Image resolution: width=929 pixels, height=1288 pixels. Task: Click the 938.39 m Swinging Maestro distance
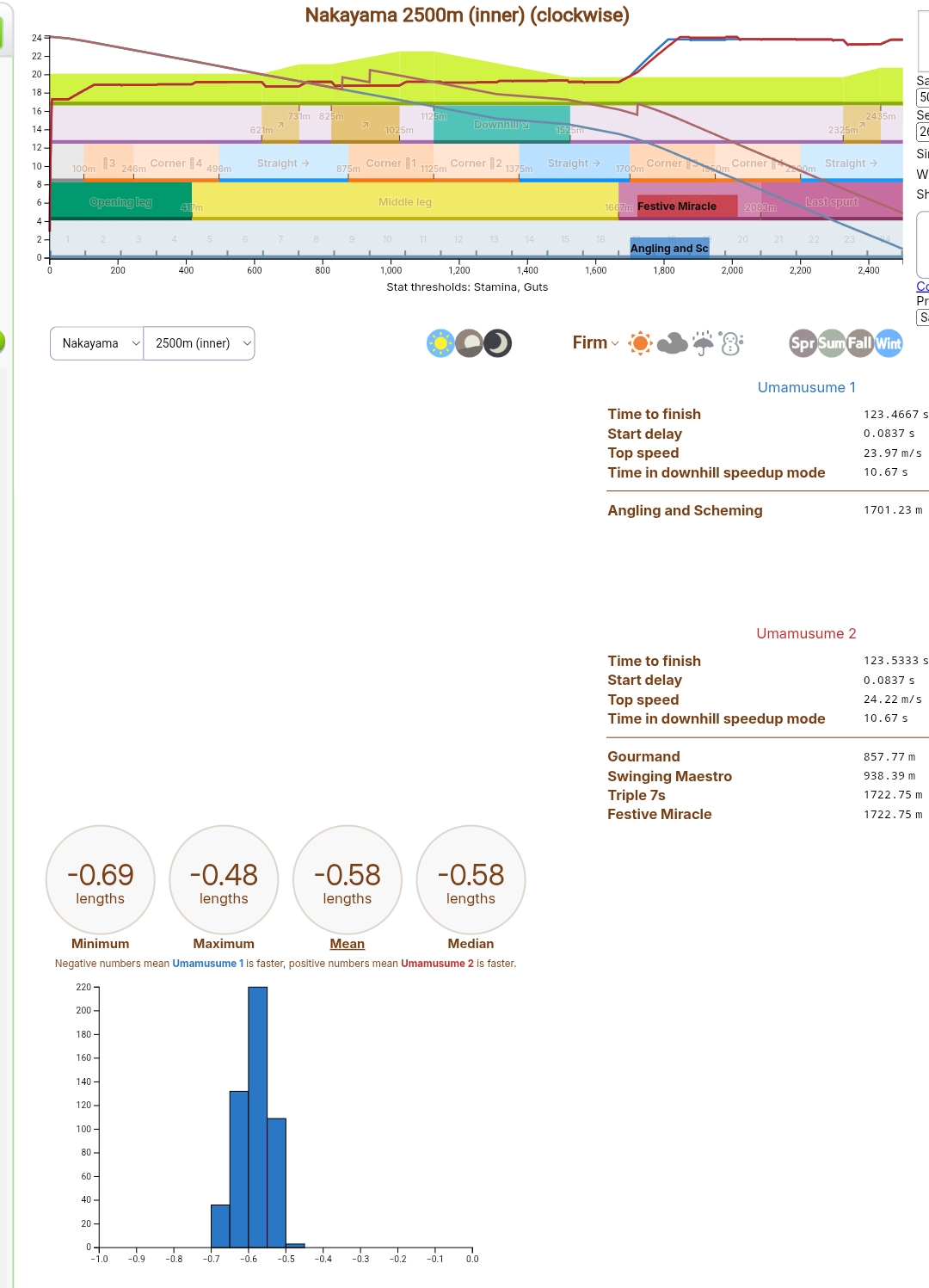(x=889, y=776)
